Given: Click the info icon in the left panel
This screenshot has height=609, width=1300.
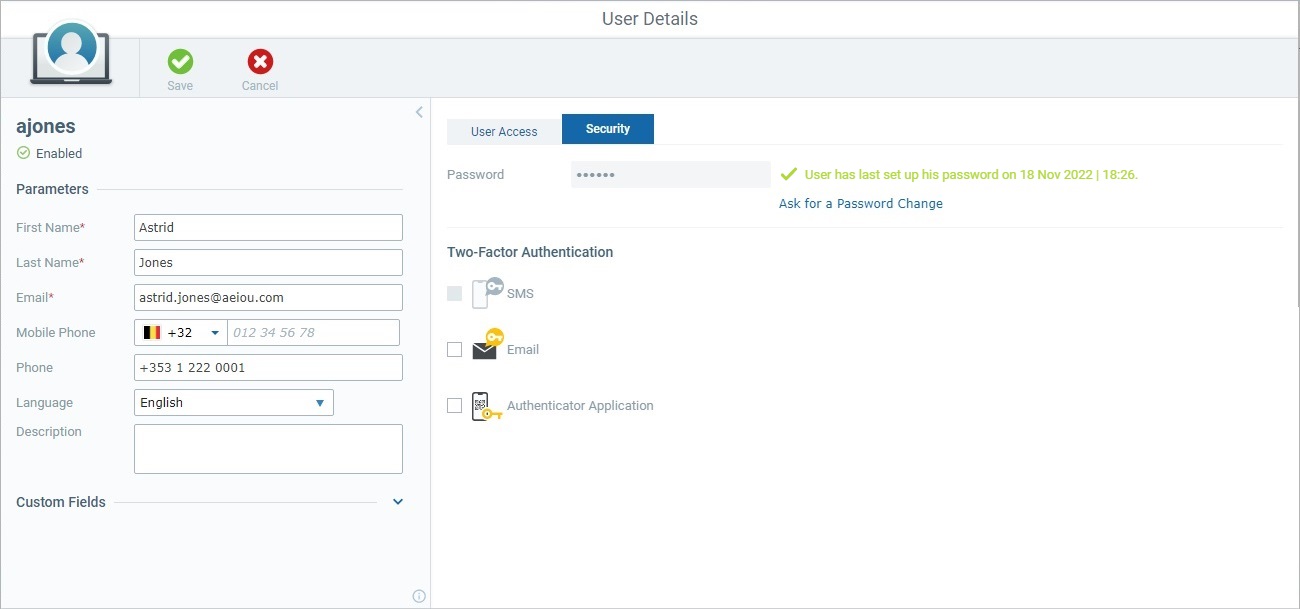Looking at the screenshot, I should (419, 596).
